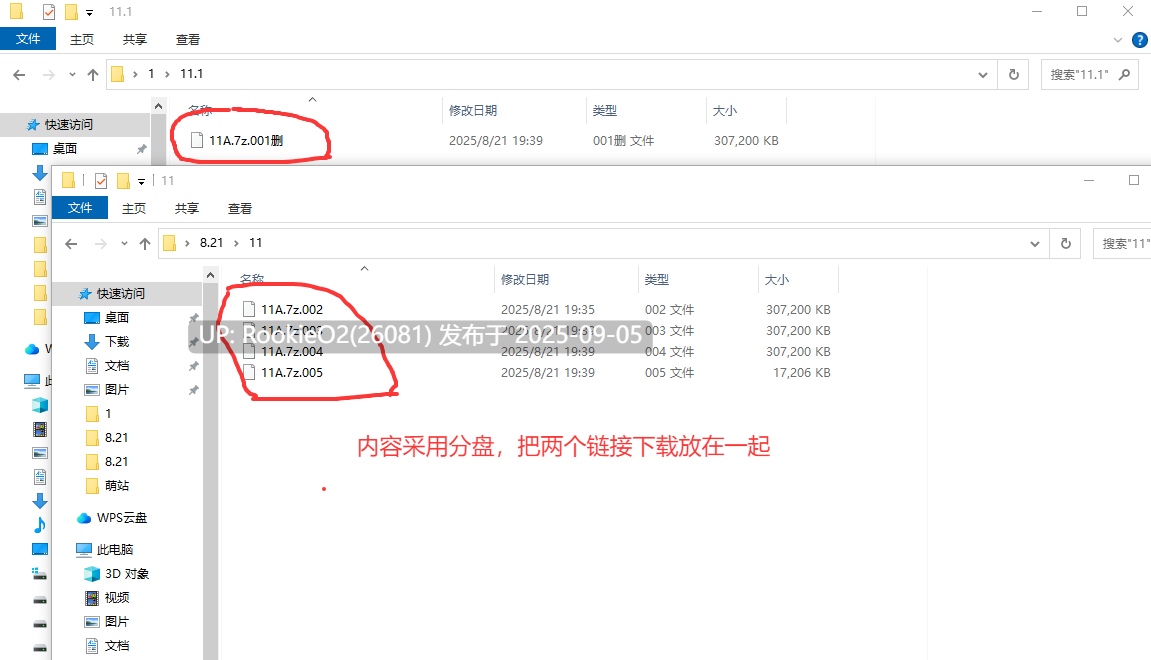The image size is (1151, 660).
Task: Unpin 桌面 pin icon in the 11.1 sidebar
Action: pyautogui.click(x=141, y=149)
